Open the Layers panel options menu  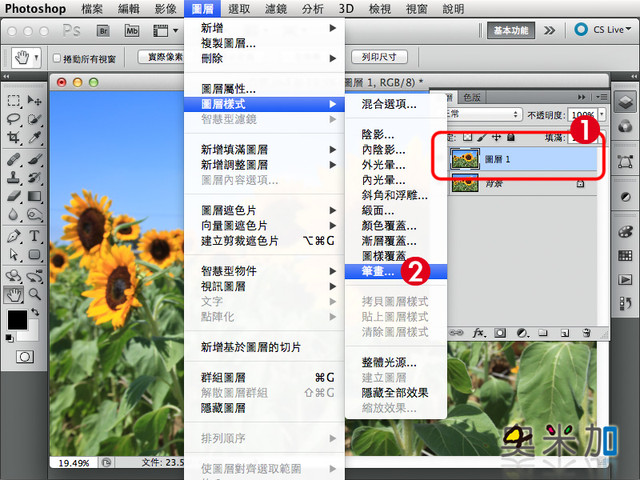(601, 97)
